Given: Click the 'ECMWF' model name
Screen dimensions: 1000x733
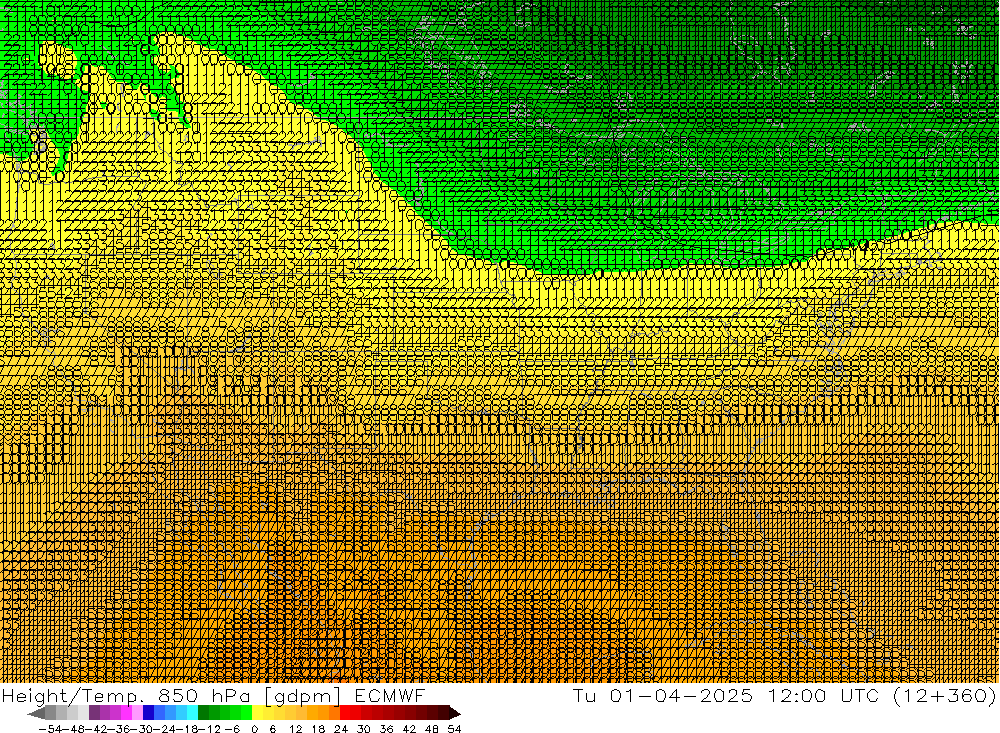Looking at the screenshot, I should click(x=388, y=696).
